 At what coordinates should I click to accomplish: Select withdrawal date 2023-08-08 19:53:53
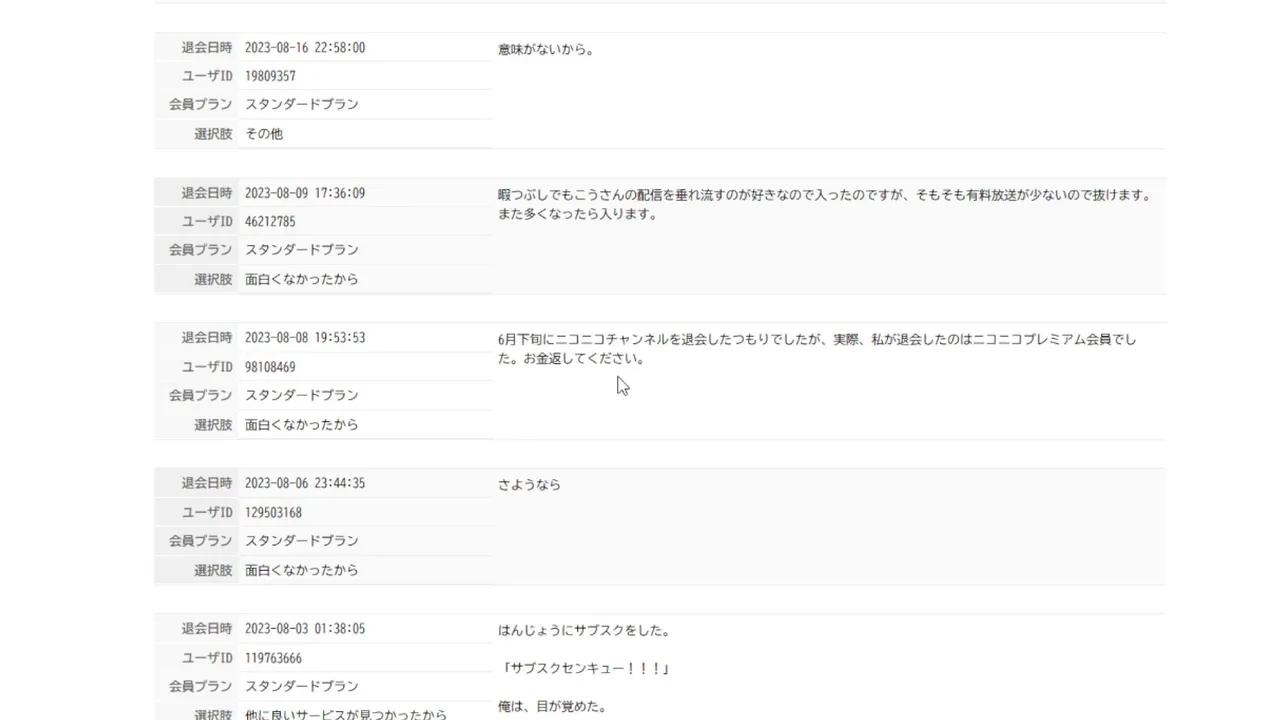point(305,338)
